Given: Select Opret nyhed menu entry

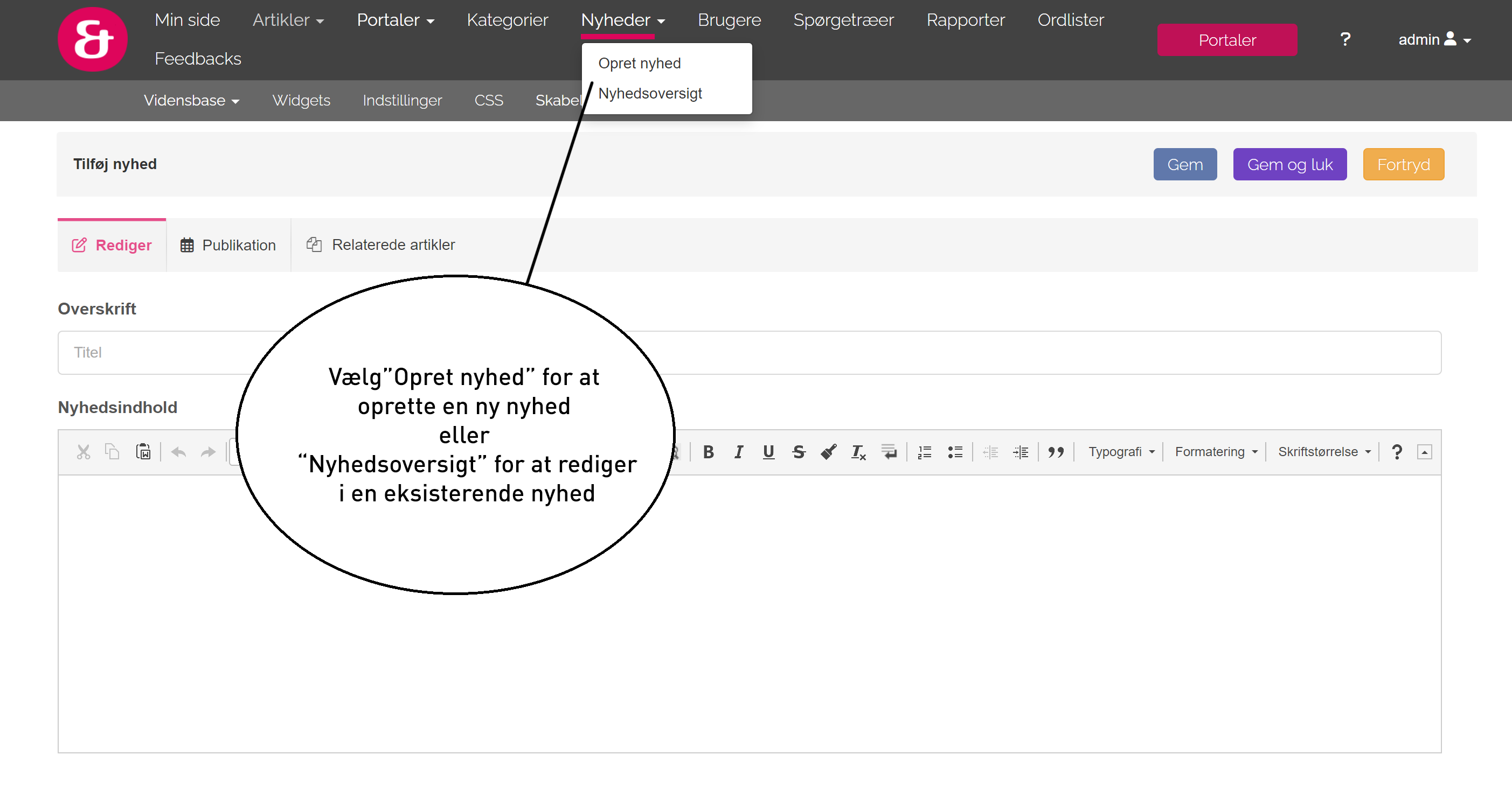Looking at the screenshot, I should [x=639, y=64].
